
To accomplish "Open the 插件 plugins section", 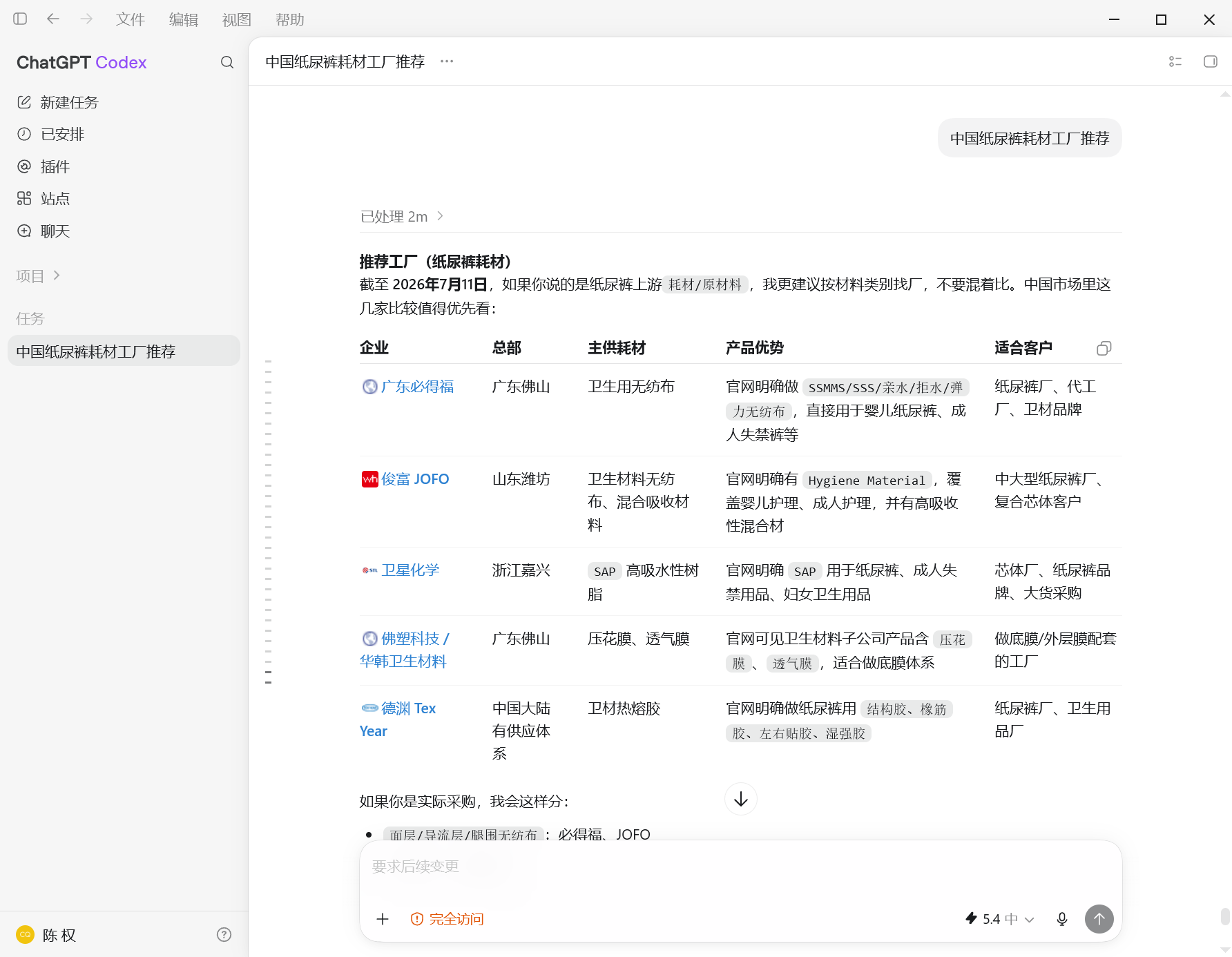I will [124, 166].
